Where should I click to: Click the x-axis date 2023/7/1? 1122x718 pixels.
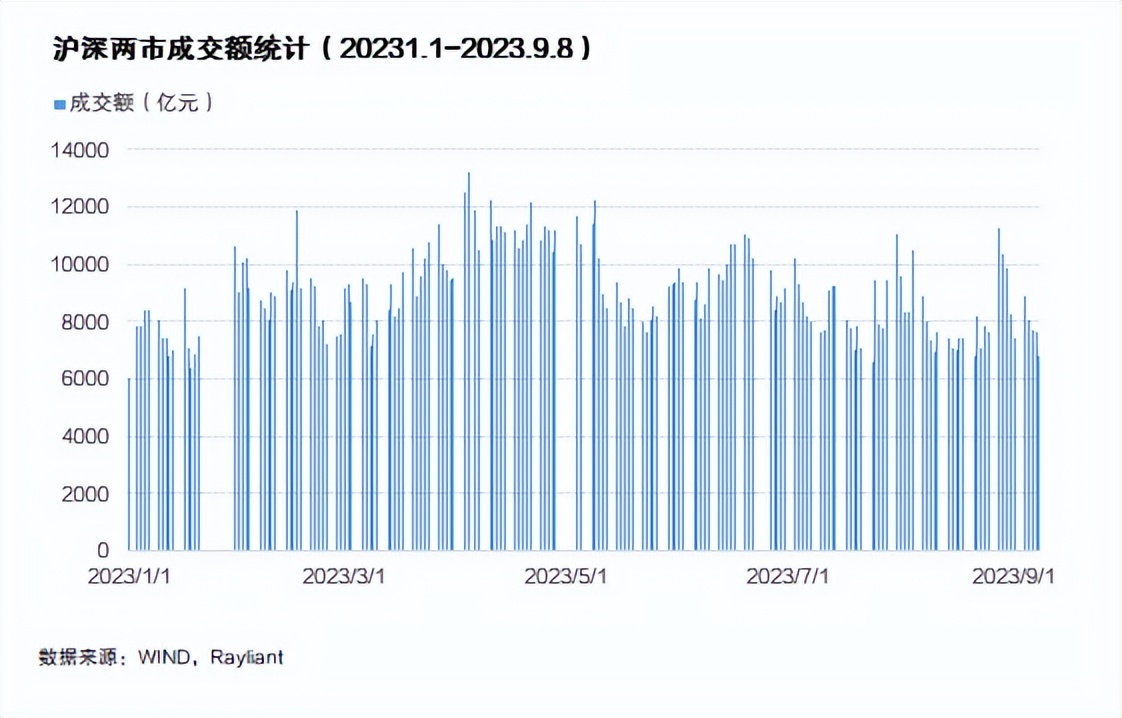pos(787,576)
